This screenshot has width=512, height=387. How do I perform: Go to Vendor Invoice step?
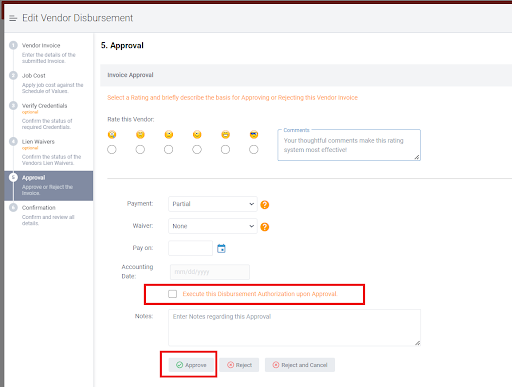(48, 53)
